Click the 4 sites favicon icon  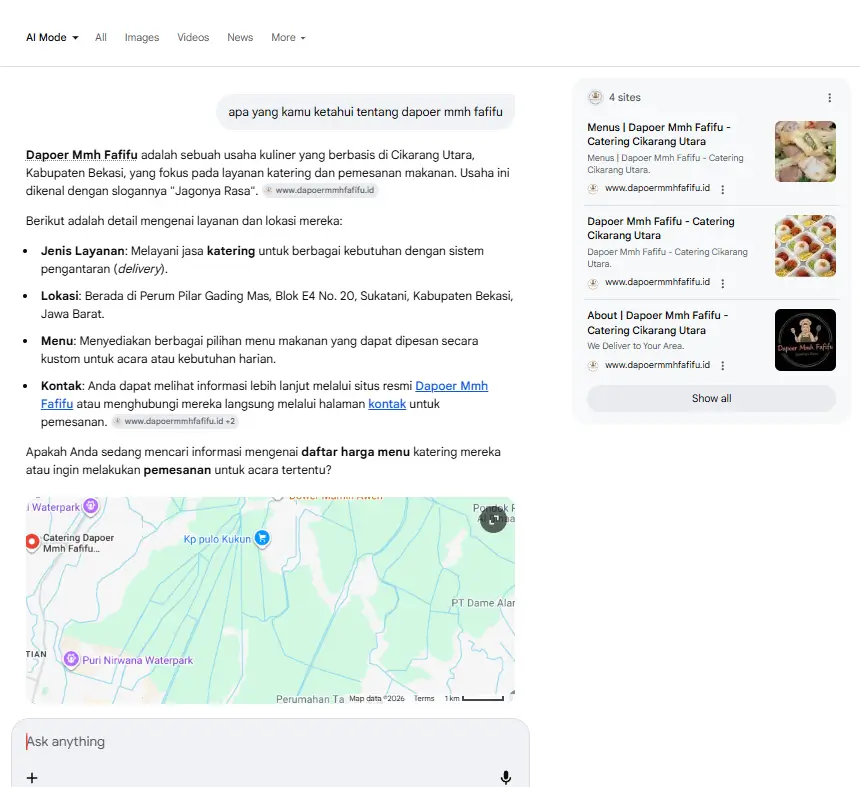[595, 97]
